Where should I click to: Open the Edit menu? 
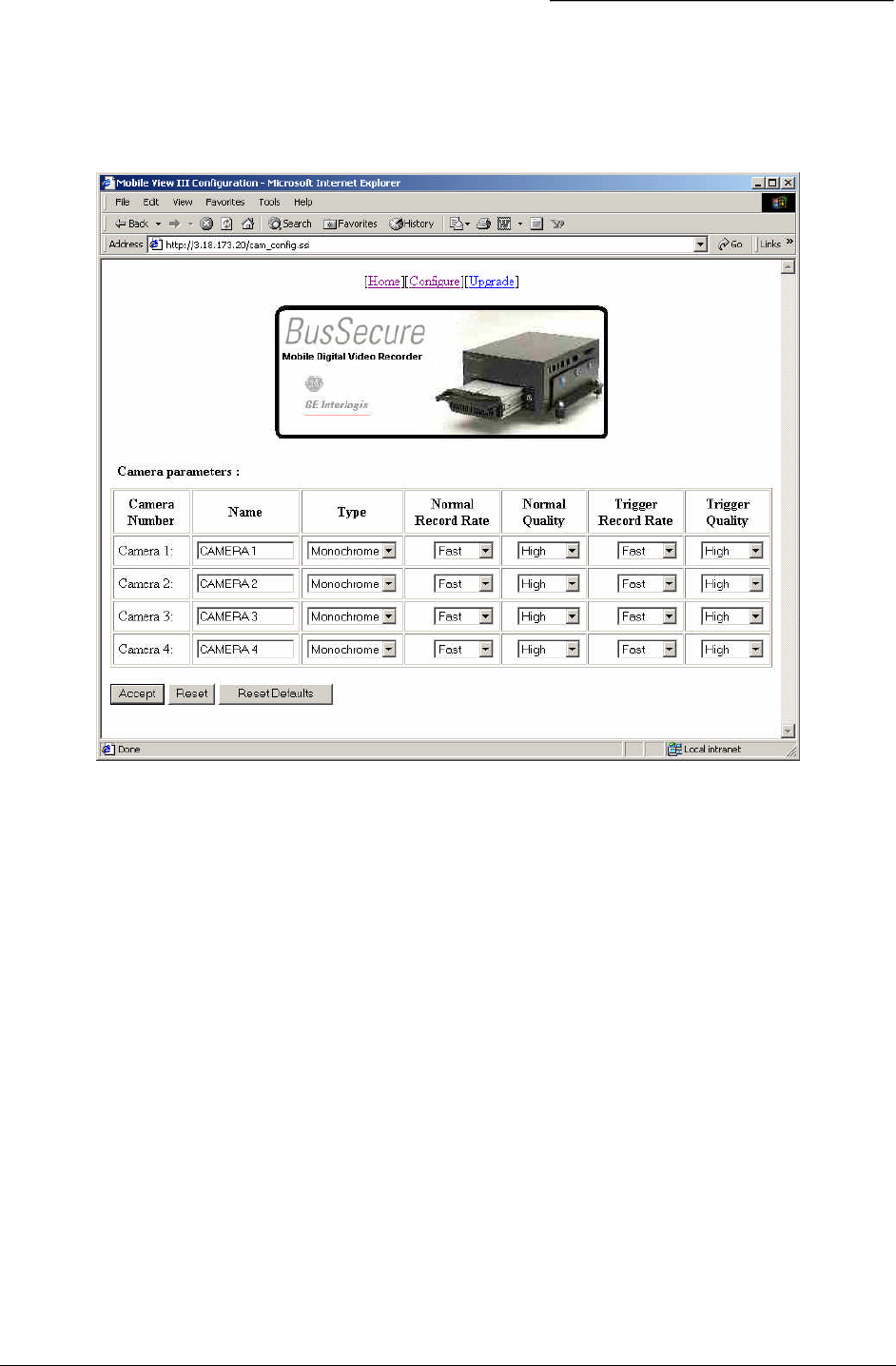[x=151, y=202]
